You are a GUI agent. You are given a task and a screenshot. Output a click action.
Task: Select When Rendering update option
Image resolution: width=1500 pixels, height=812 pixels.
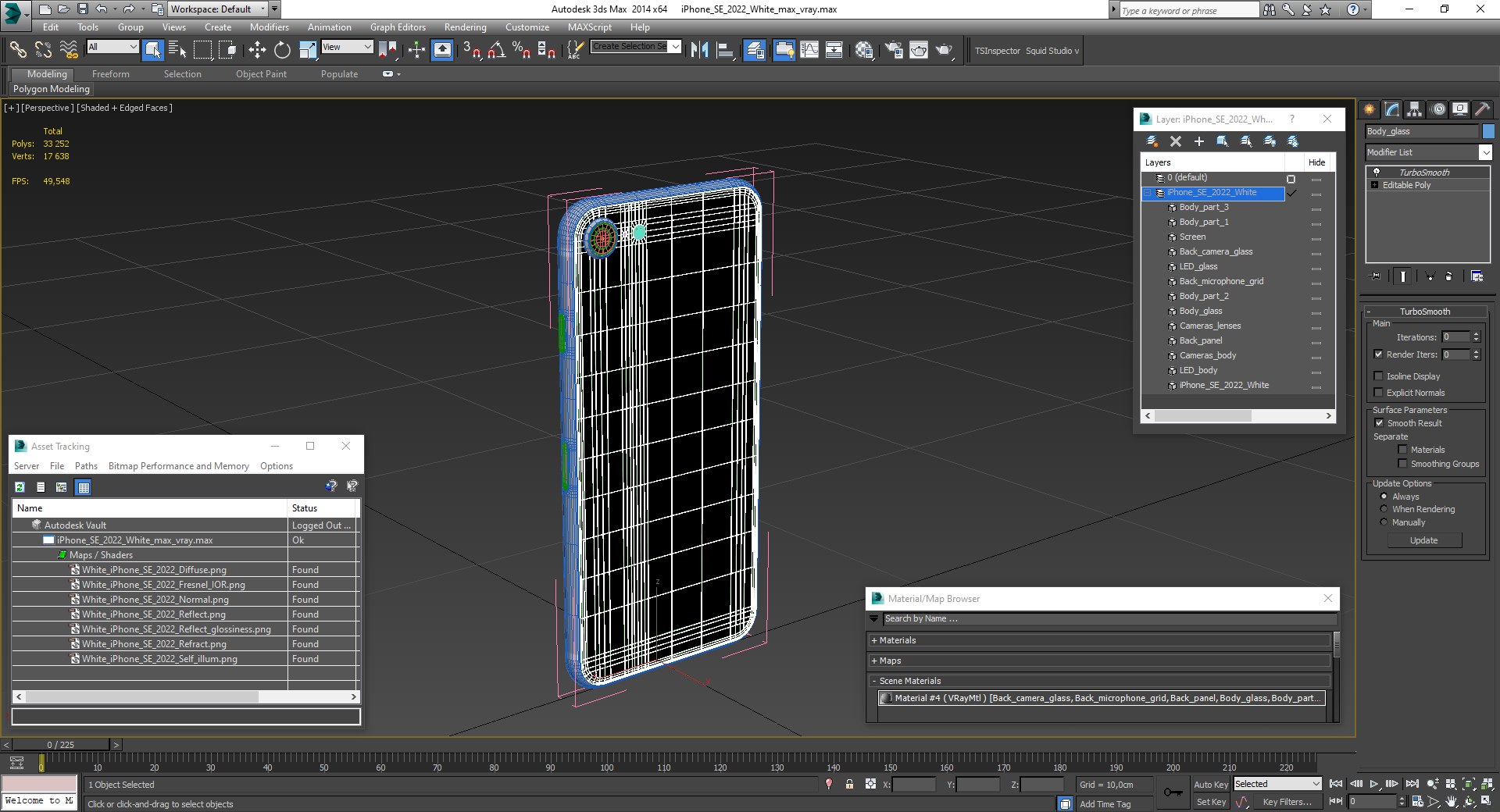[1384, 508]
